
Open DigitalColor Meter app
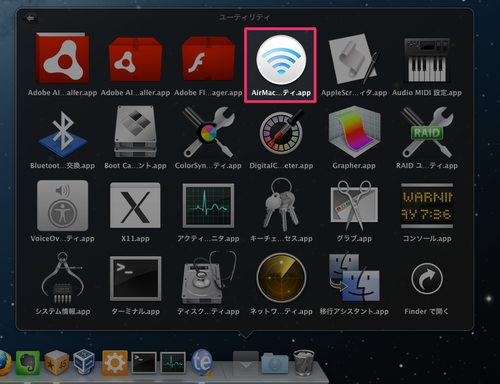click(x=281, y=132)
